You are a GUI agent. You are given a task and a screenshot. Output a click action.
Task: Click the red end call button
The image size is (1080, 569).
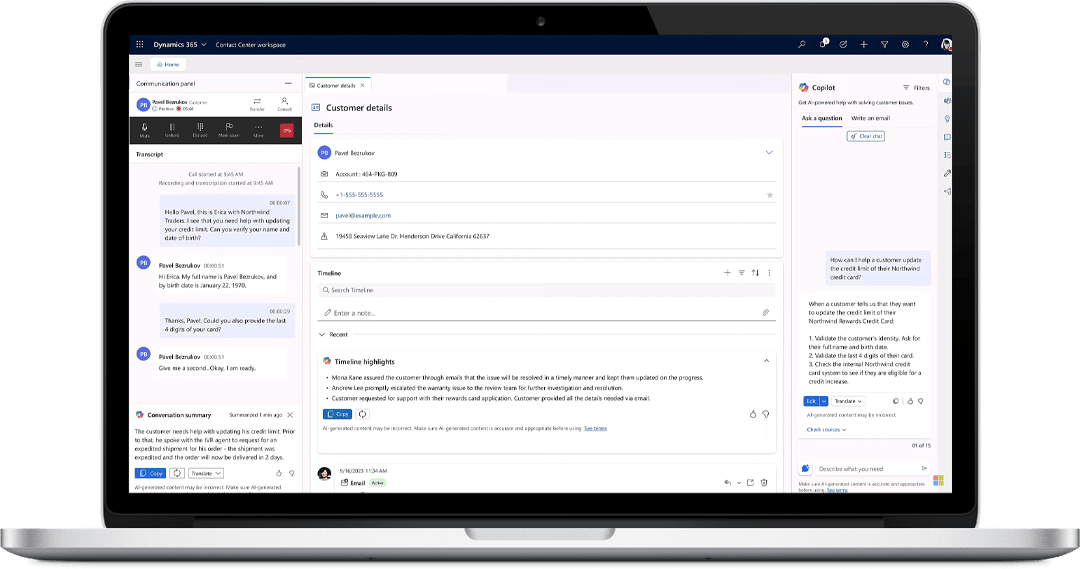click(x=287, y=130)
